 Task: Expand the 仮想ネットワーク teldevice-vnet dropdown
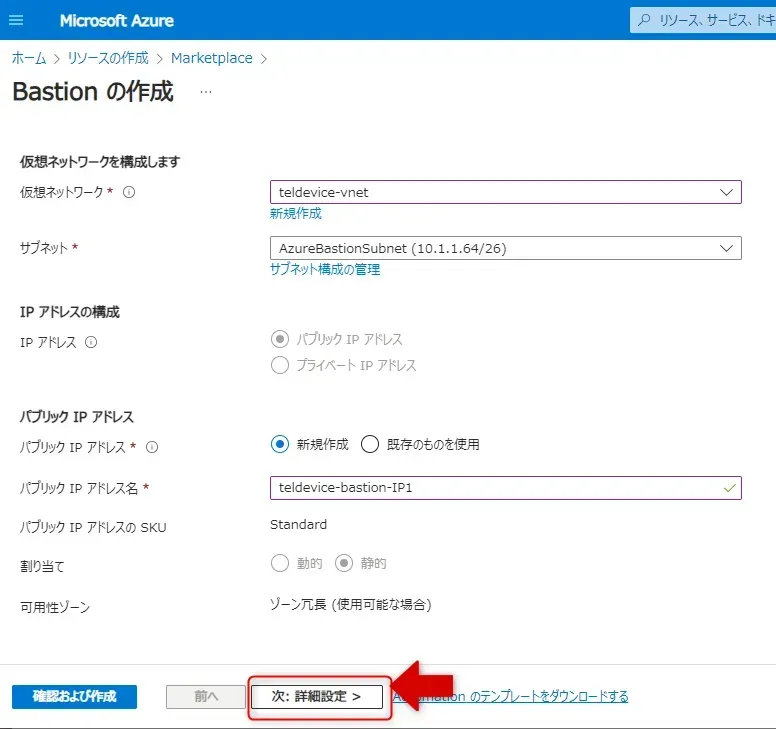[505, 192]
